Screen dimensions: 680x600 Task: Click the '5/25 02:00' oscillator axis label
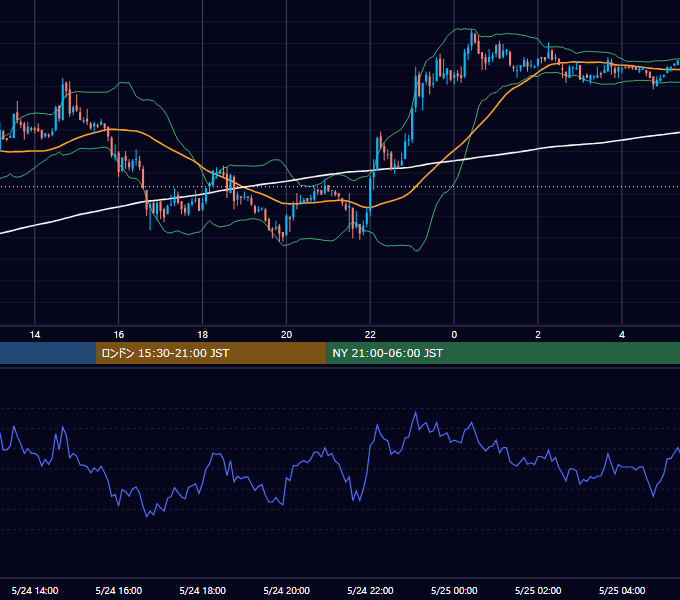[538, 590]
